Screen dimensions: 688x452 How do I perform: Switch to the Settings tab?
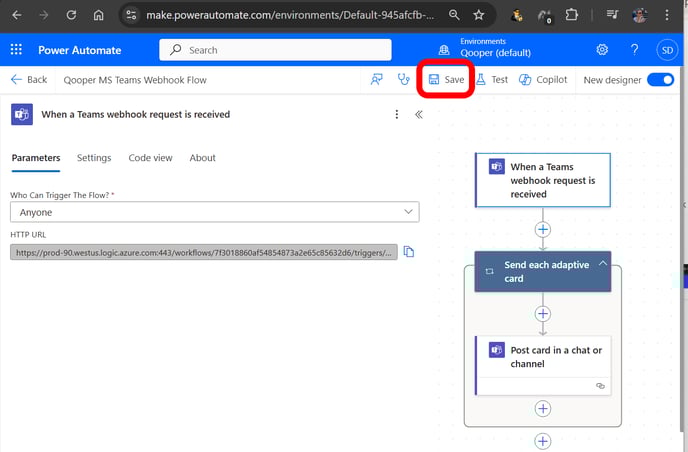[x=94, y=158]
